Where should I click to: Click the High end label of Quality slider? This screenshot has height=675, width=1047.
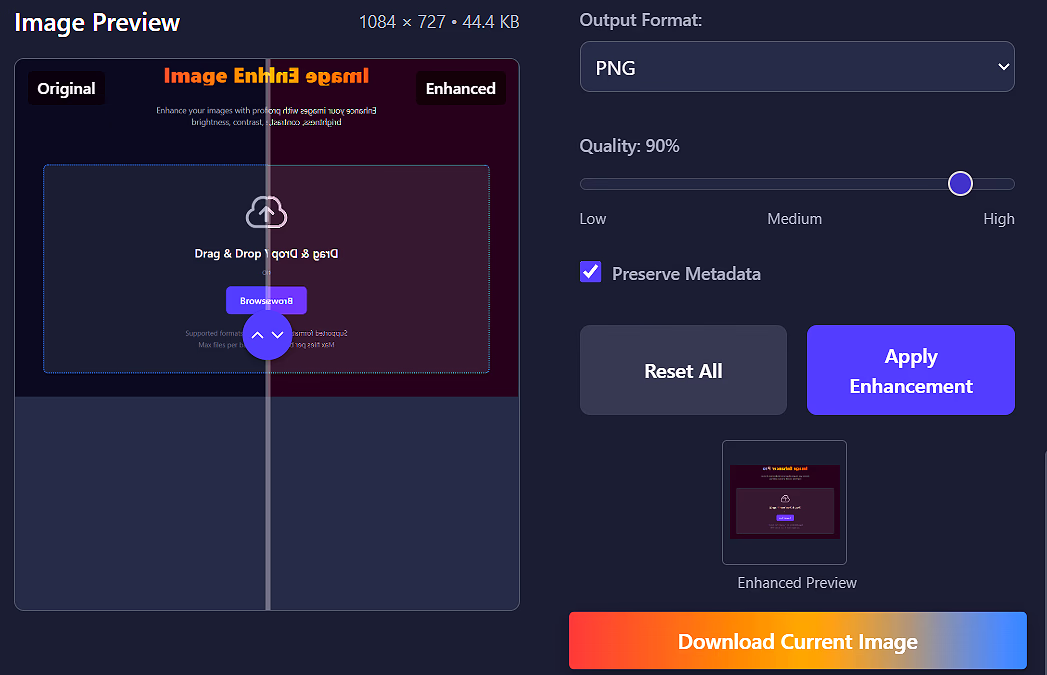click(x=998, y=219)
